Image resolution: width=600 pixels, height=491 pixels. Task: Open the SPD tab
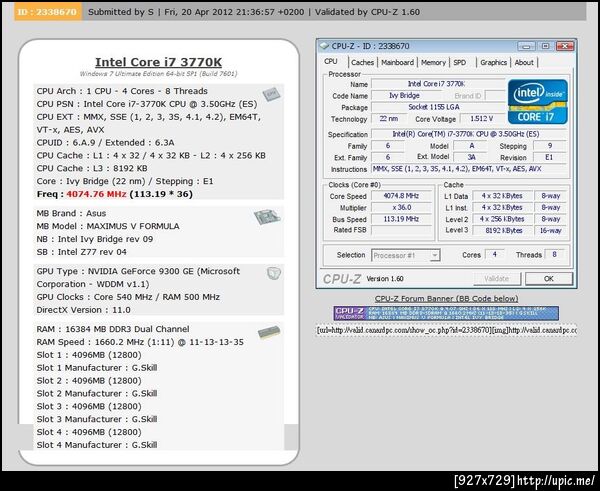tap(460, 62)
